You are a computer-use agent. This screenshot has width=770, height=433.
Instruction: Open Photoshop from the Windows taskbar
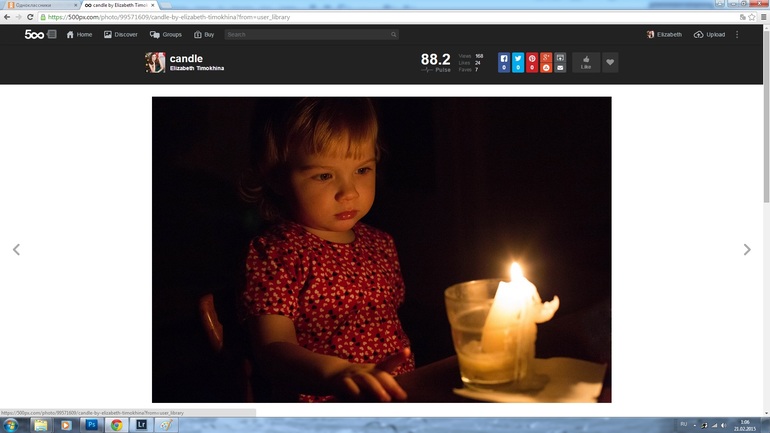point(91,425)
